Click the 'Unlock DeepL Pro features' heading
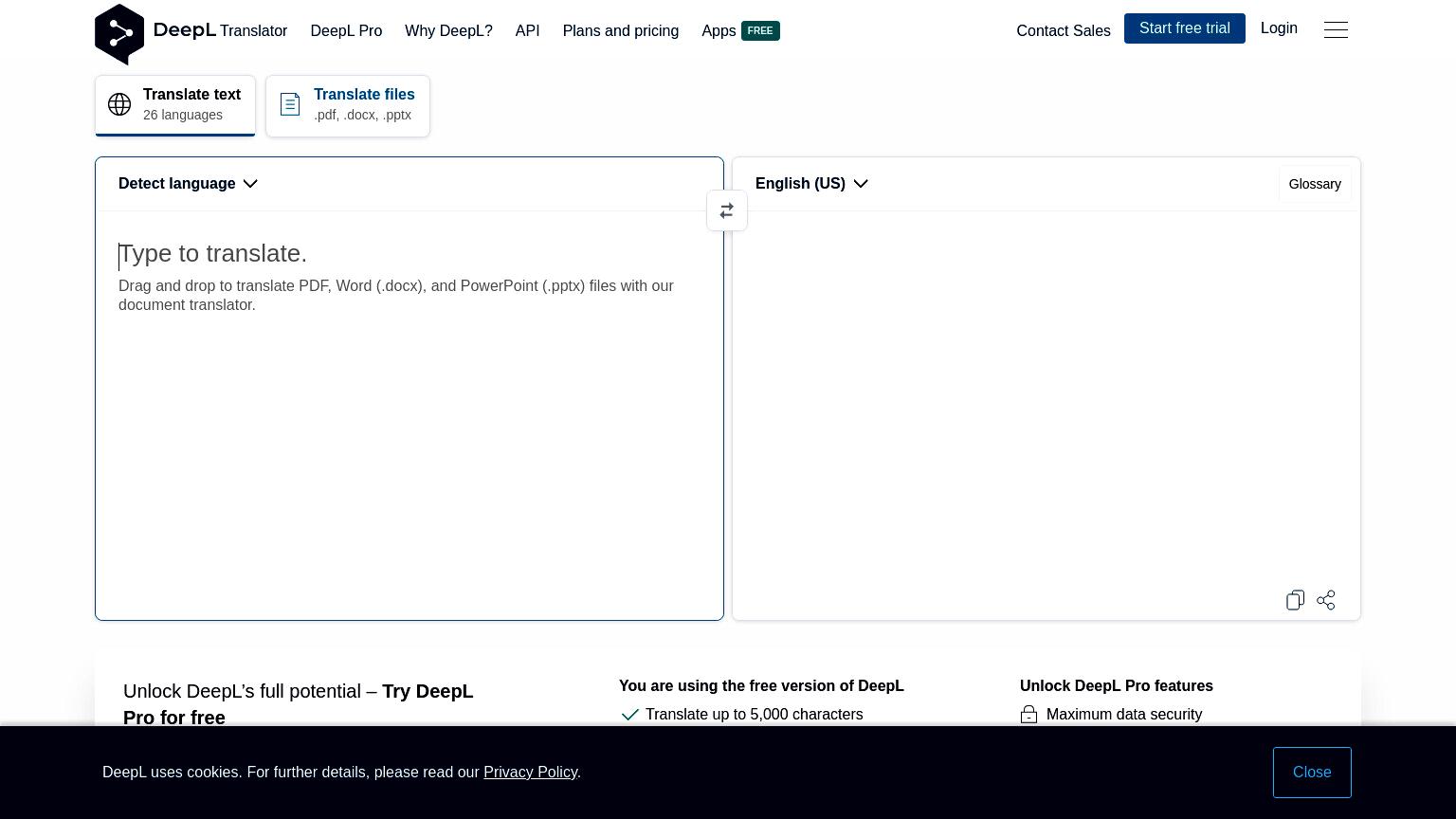This screenshot has height=819, width=1456. (x=1117, y=686)
